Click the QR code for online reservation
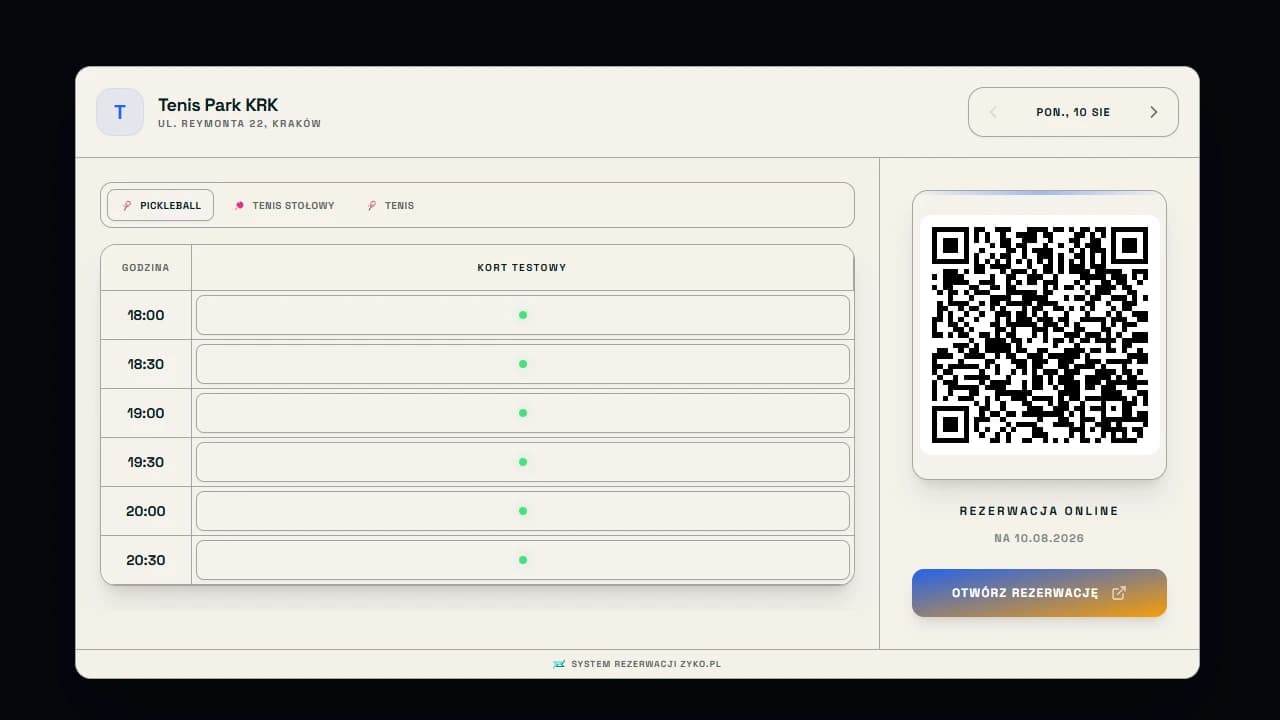Image resolution: width=1280 pixels, height=720 pixels. click(x=1039, y=335)
